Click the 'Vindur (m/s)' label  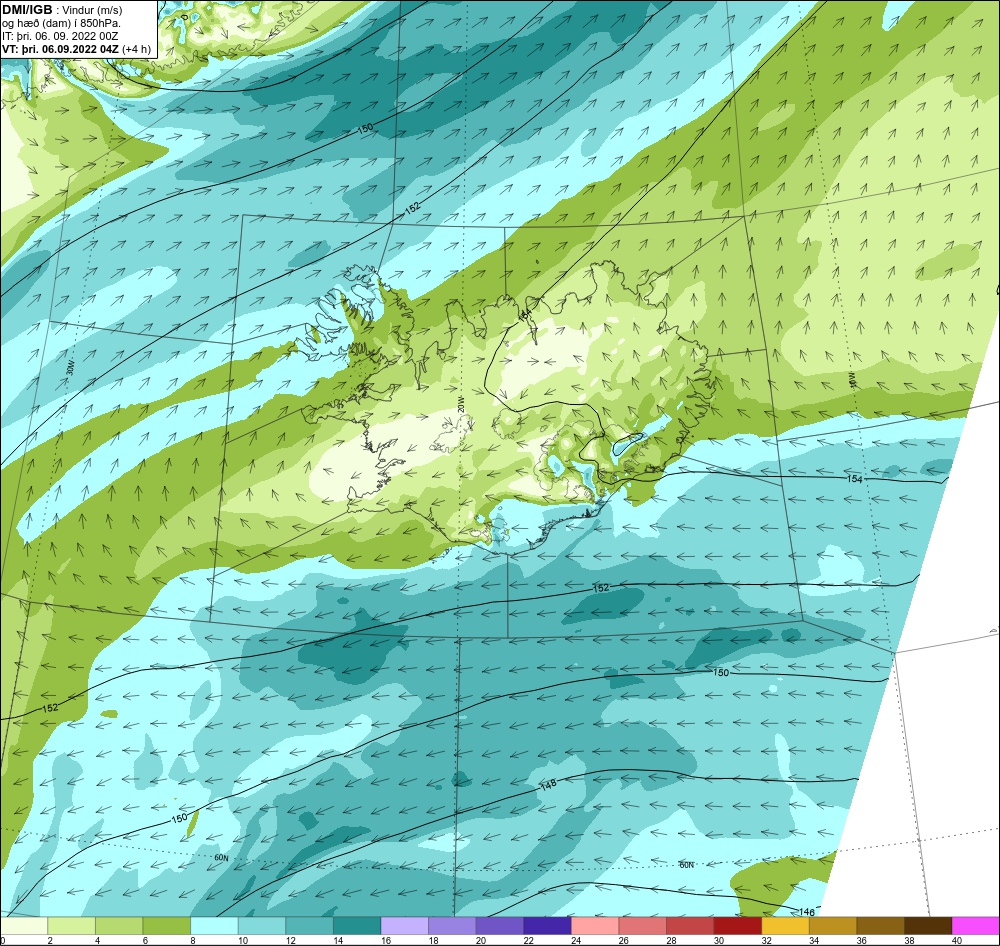93,10
